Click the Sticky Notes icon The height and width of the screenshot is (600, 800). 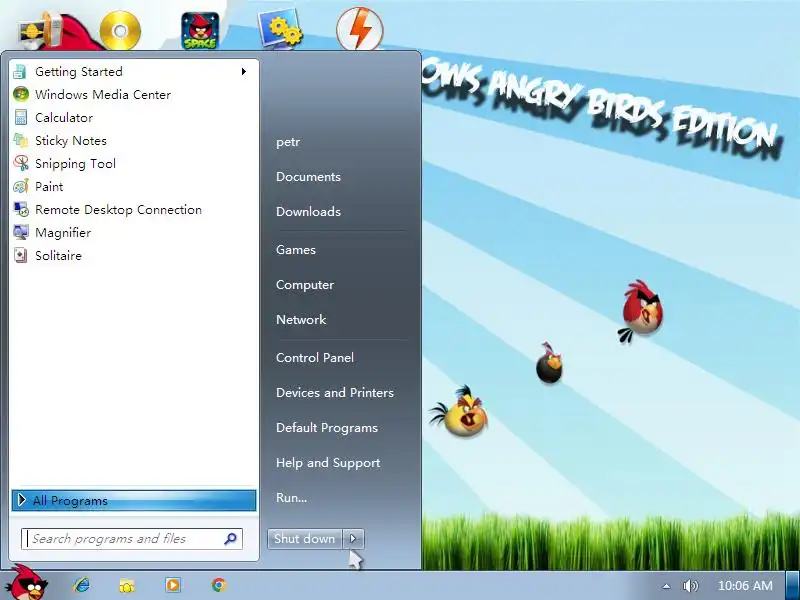coord(20,140)
